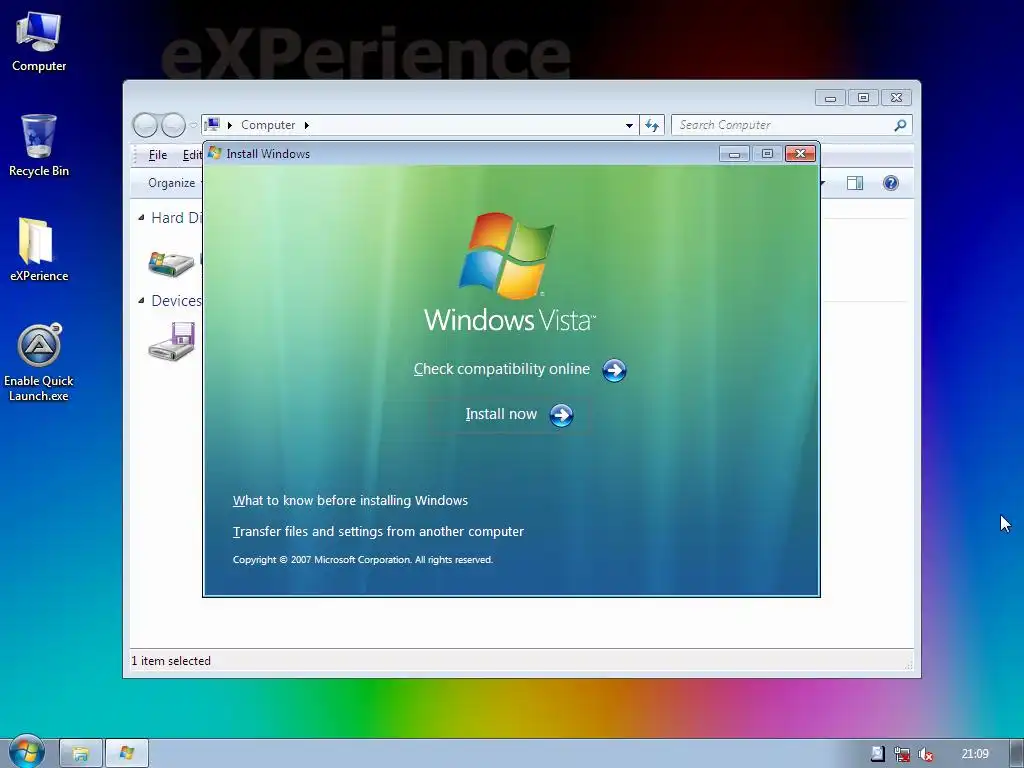Click the taskbar clock showing 21:09
Viewport: 1024px width, 768px height.
(x=974, y=754)
